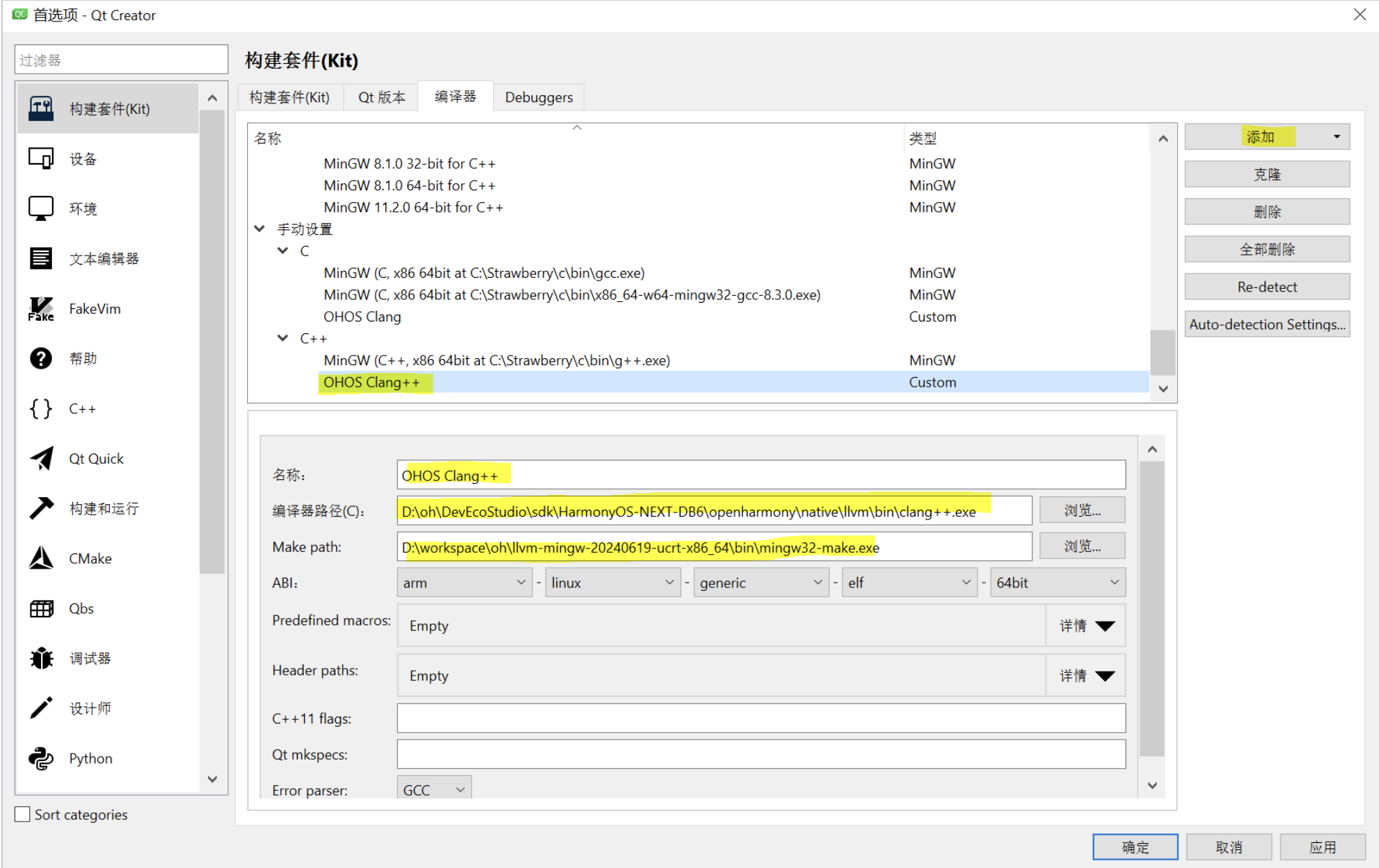Expand the Predefined macros 详情 arrow
This screenshot has height=868, width=1379.
point(1104,626)
